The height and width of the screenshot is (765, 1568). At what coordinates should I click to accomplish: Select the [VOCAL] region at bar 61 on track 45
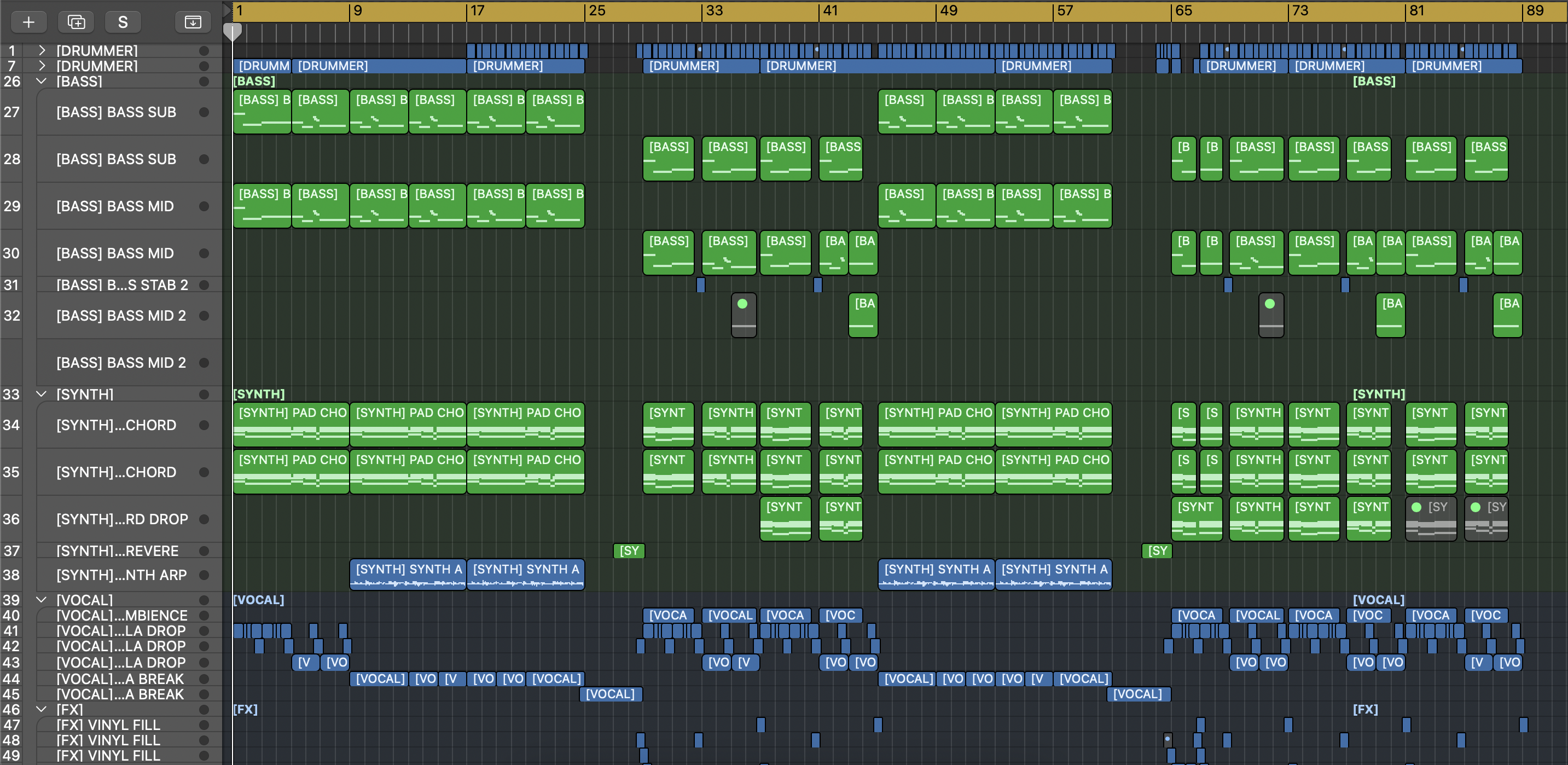(1139, 694)
